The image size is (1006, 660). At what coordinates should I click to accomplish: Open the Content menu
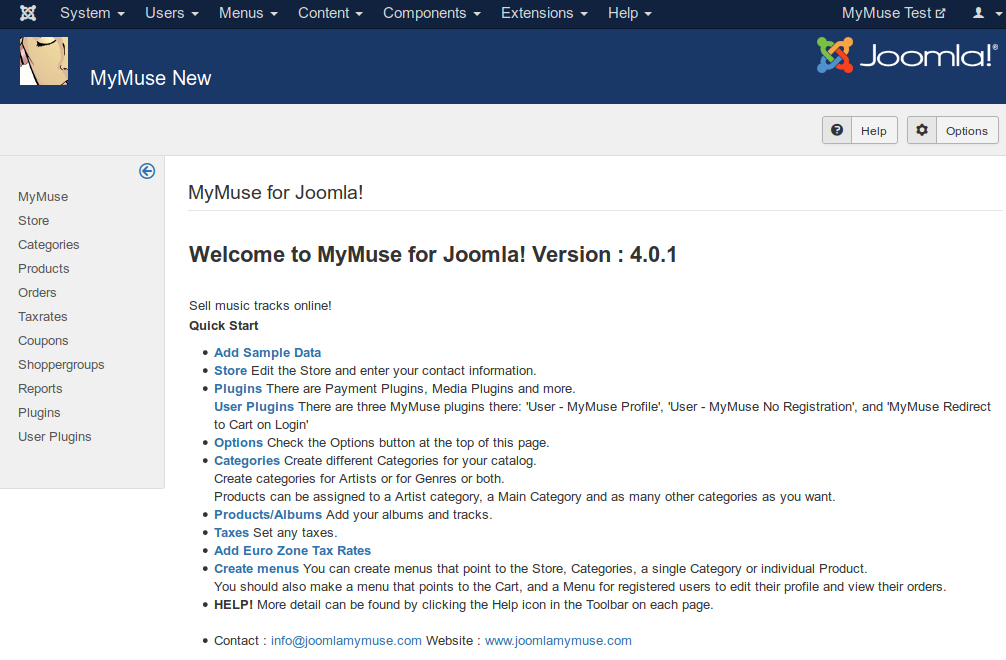(x=329, y=14)
